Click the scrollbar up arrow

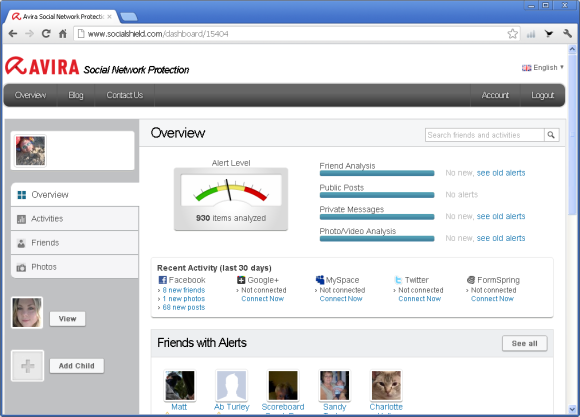click(572, 49)
